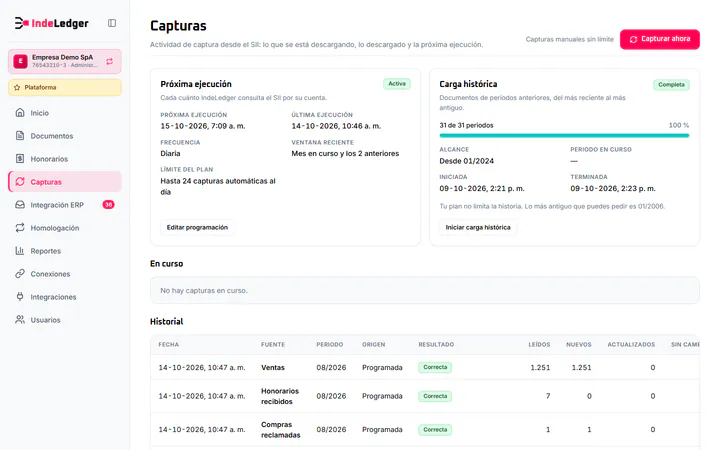The height and width of the screenshot is (450, 720).
Task: Click the Usuarios people icon
Action: pos(20,319)
